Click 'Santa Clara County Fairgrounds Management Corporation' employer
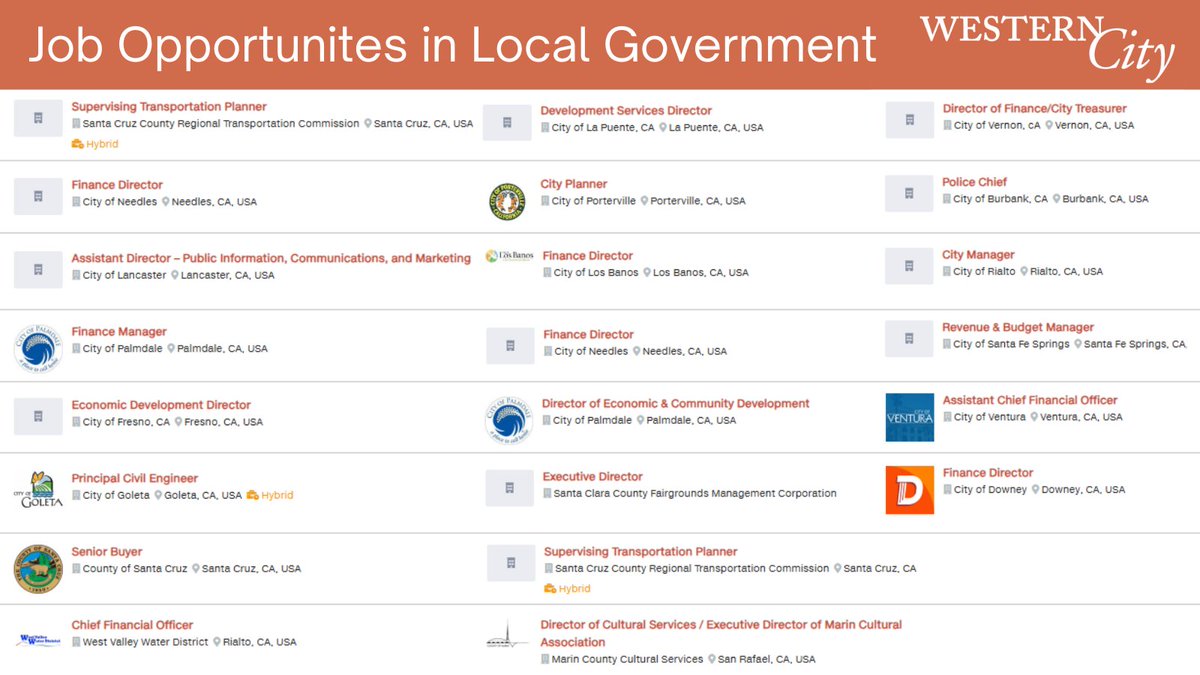 coord(695,494)
